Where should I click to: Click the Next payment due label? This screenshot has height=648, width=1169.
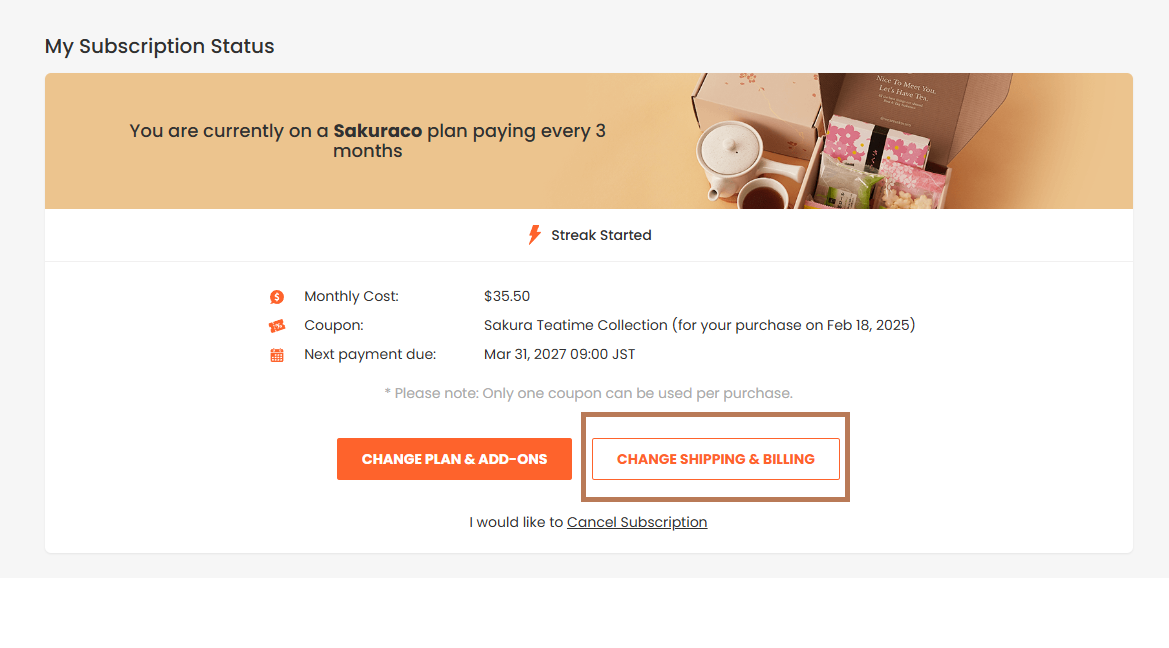point(370,354)
